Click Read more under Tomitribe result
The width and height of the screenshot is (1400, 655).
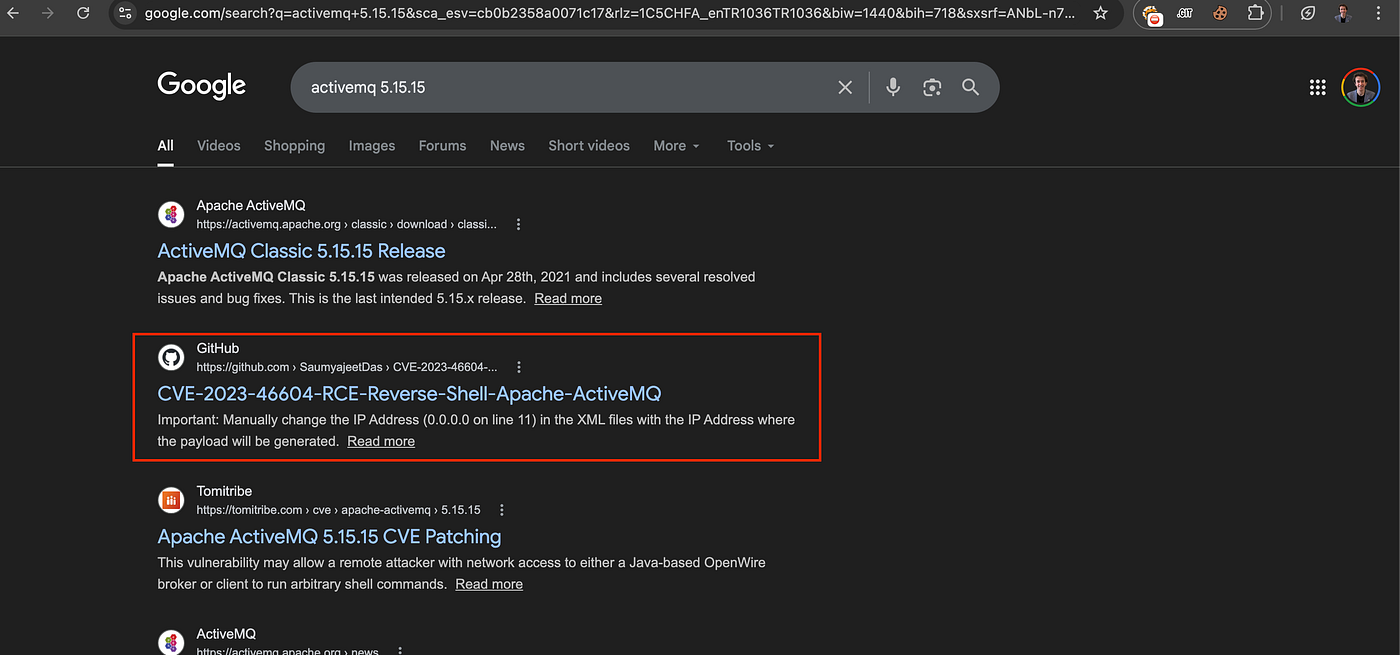tap(489, 585)
